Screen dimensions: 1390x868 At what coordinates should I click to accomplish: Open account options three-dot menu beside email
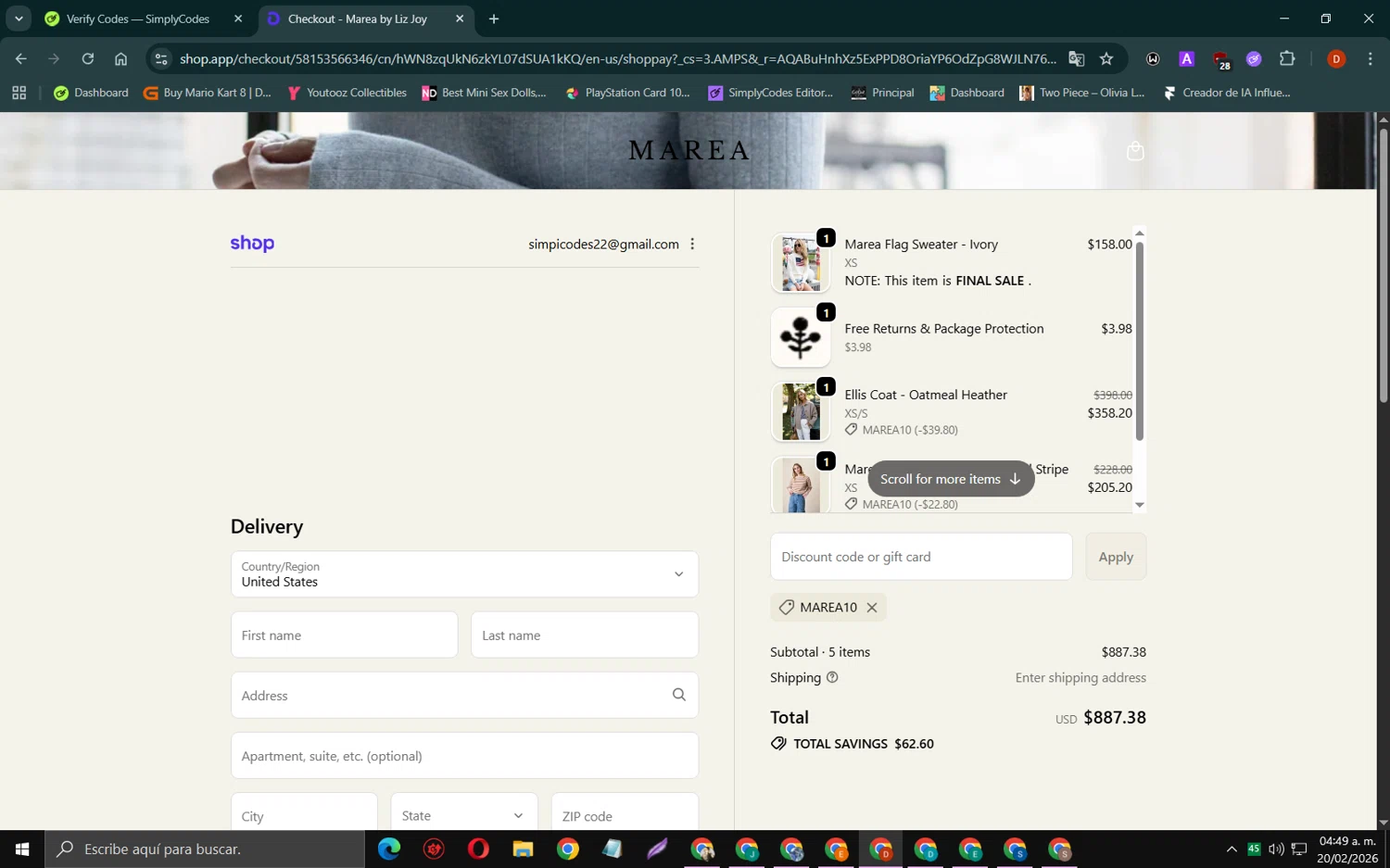(692, 244)
